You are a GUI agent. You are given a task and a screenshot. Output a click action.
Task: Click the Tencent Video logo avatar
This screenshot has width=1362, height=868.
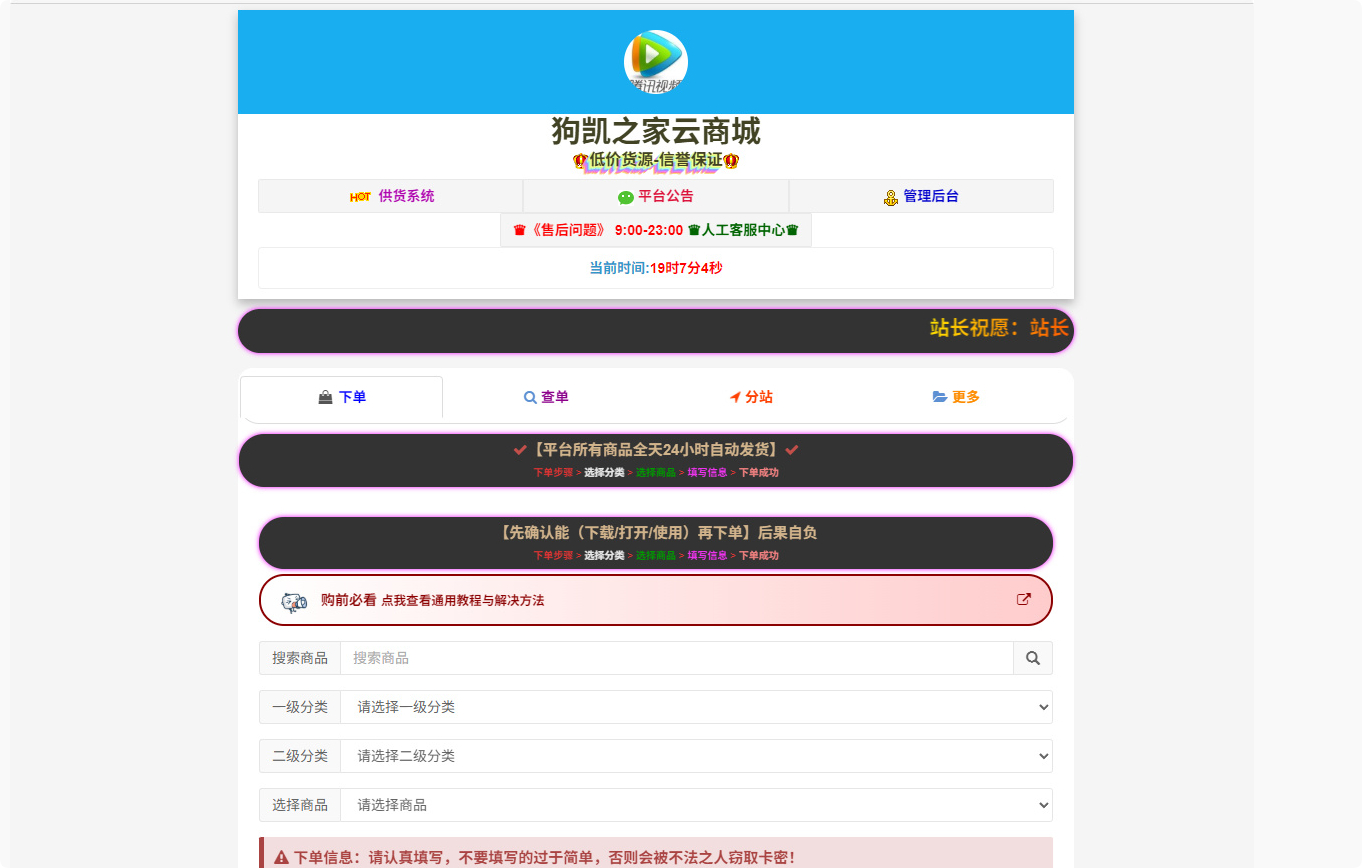[x=655, y=62]
